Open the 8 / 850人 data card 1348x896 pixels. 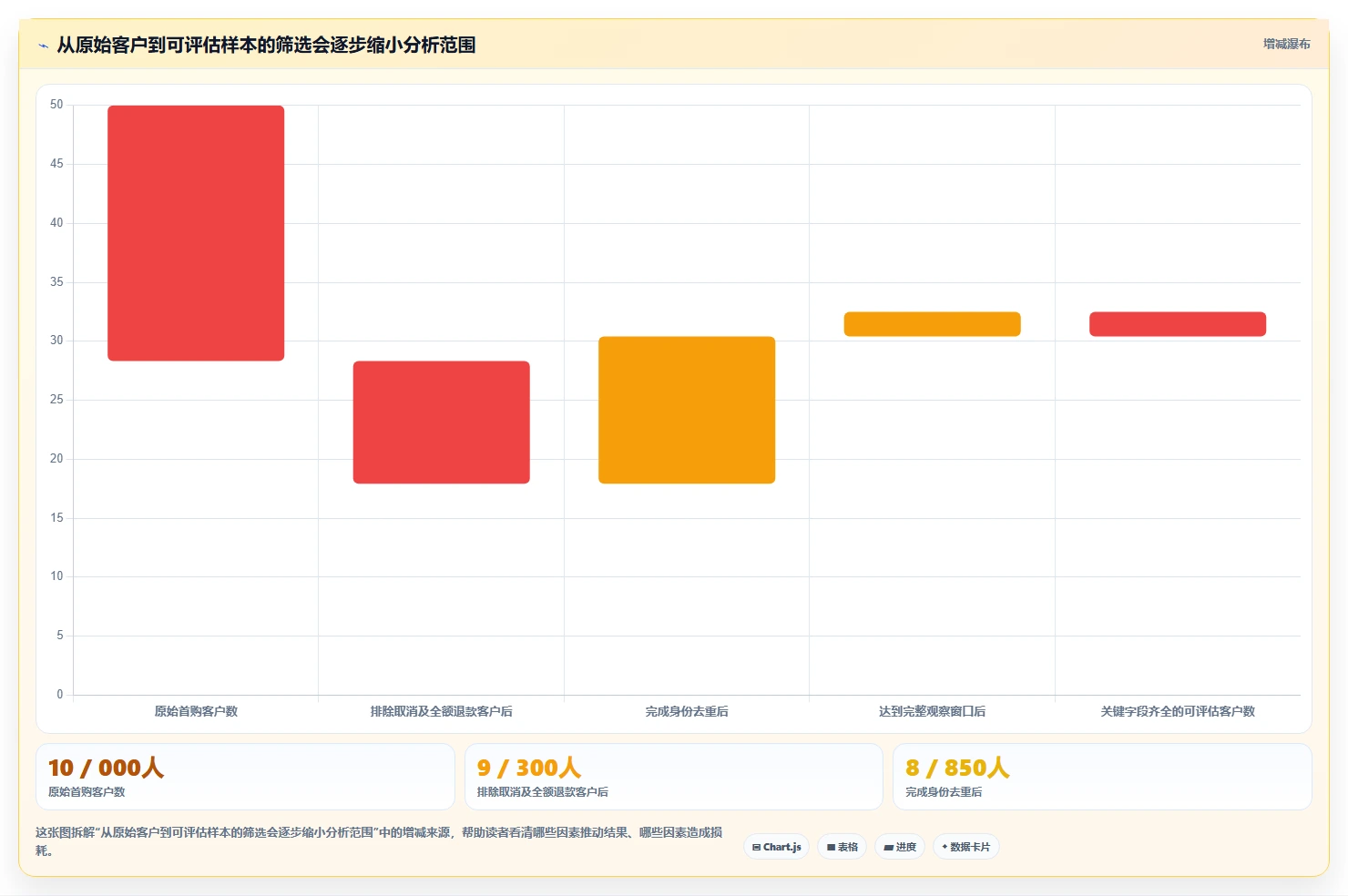pos(1102,777)
